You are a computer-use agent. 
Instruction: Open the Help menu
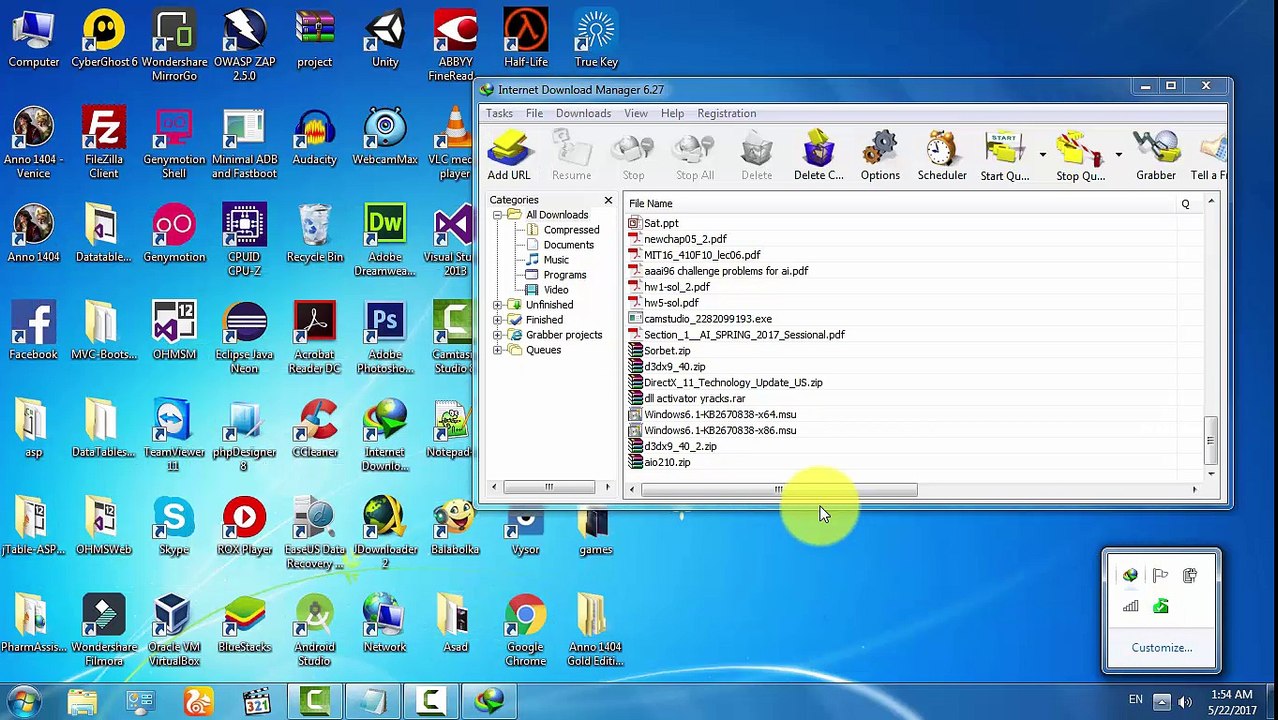pos(672,113)
